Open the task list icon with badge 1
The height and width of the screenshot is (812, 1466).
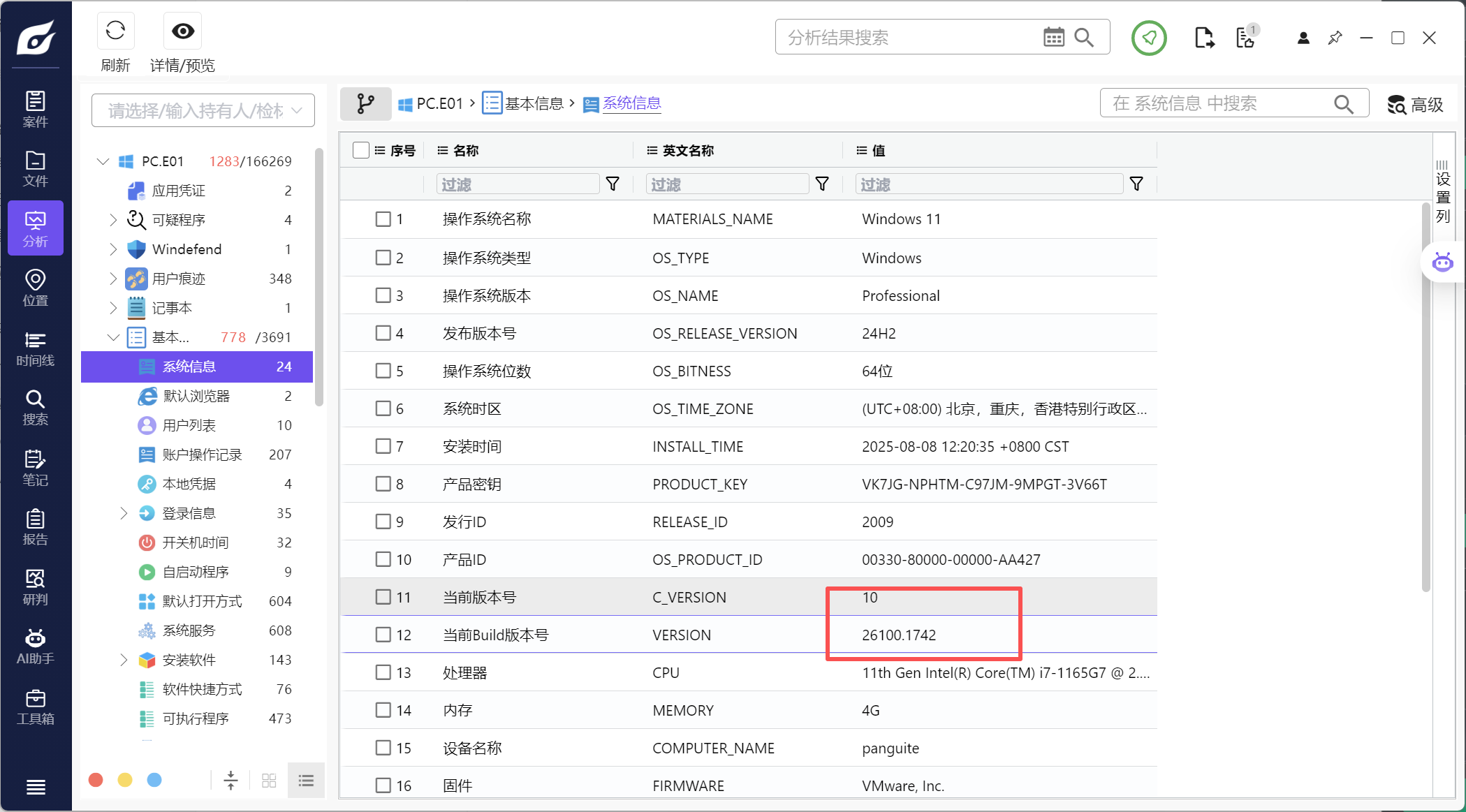click(x=1246, y=37)
